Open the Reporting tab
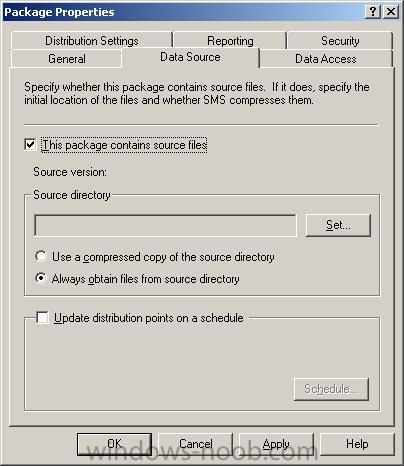The image size is (404, 466). coord(230,41)
